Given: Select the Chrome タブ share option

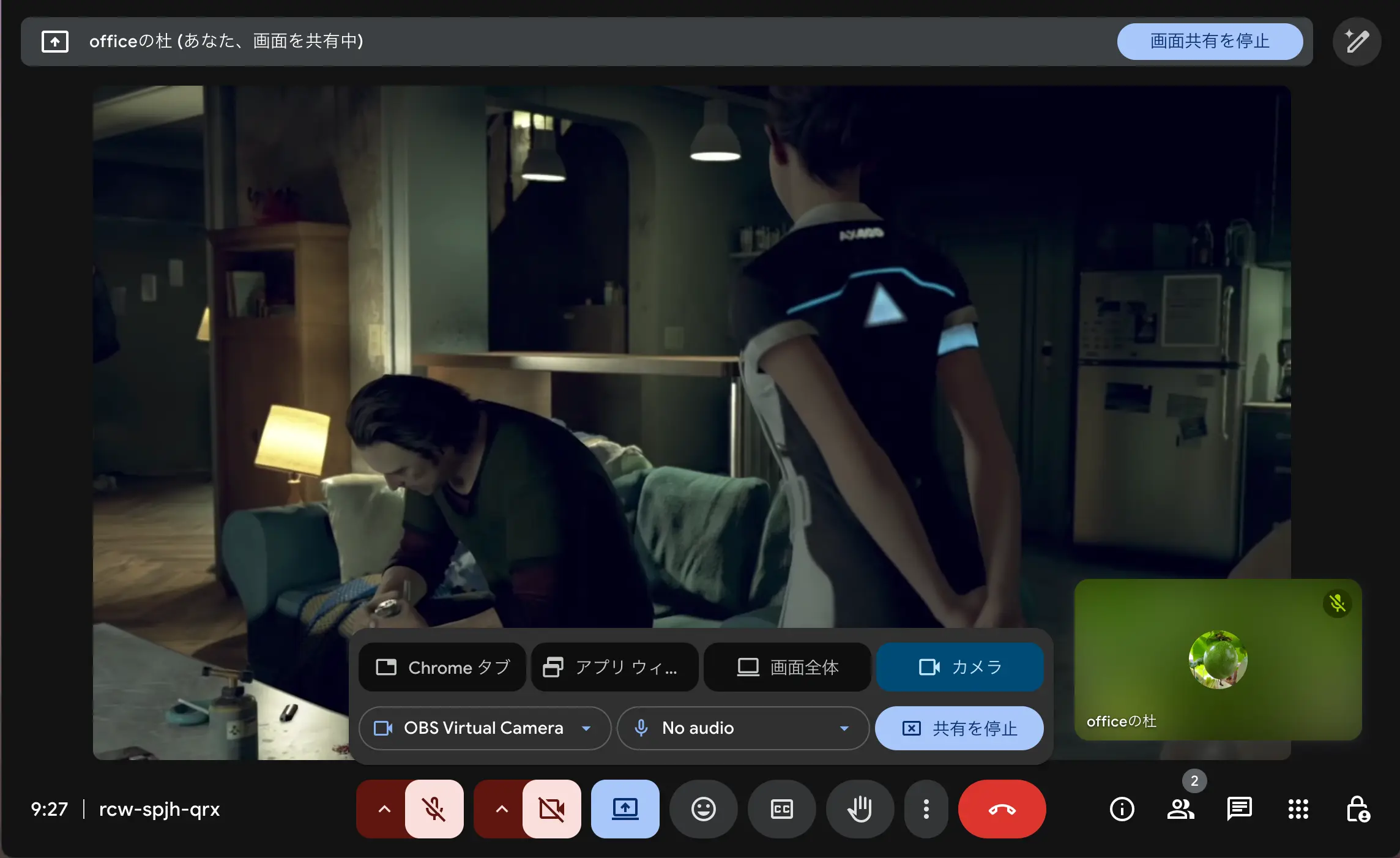Looking at the screenshot, I should (442, 667).
